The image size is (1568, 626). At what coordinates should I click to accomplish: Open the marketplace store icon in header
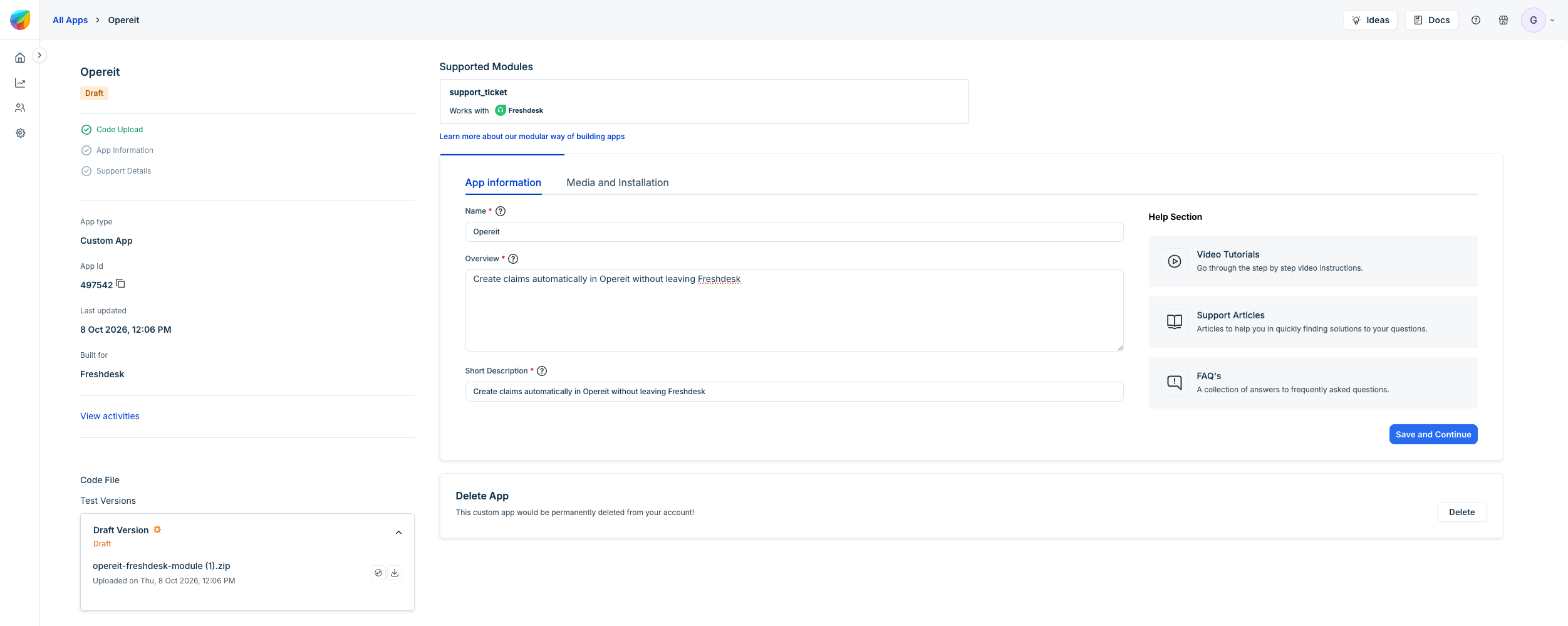point(1503,20)
